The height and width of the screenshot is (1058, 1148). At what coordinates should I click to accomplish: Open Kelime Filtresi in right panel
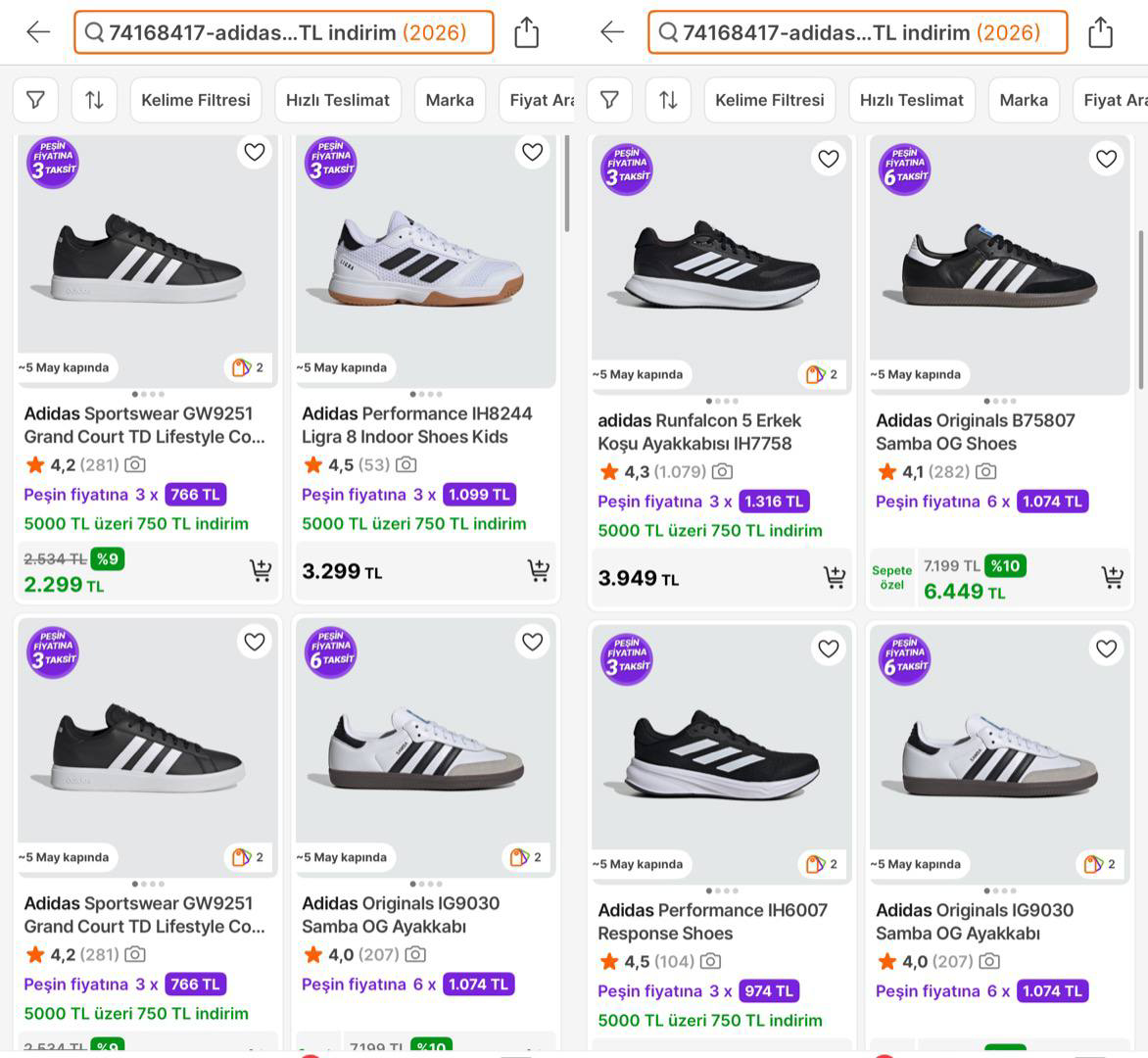[x=769, y=100]
